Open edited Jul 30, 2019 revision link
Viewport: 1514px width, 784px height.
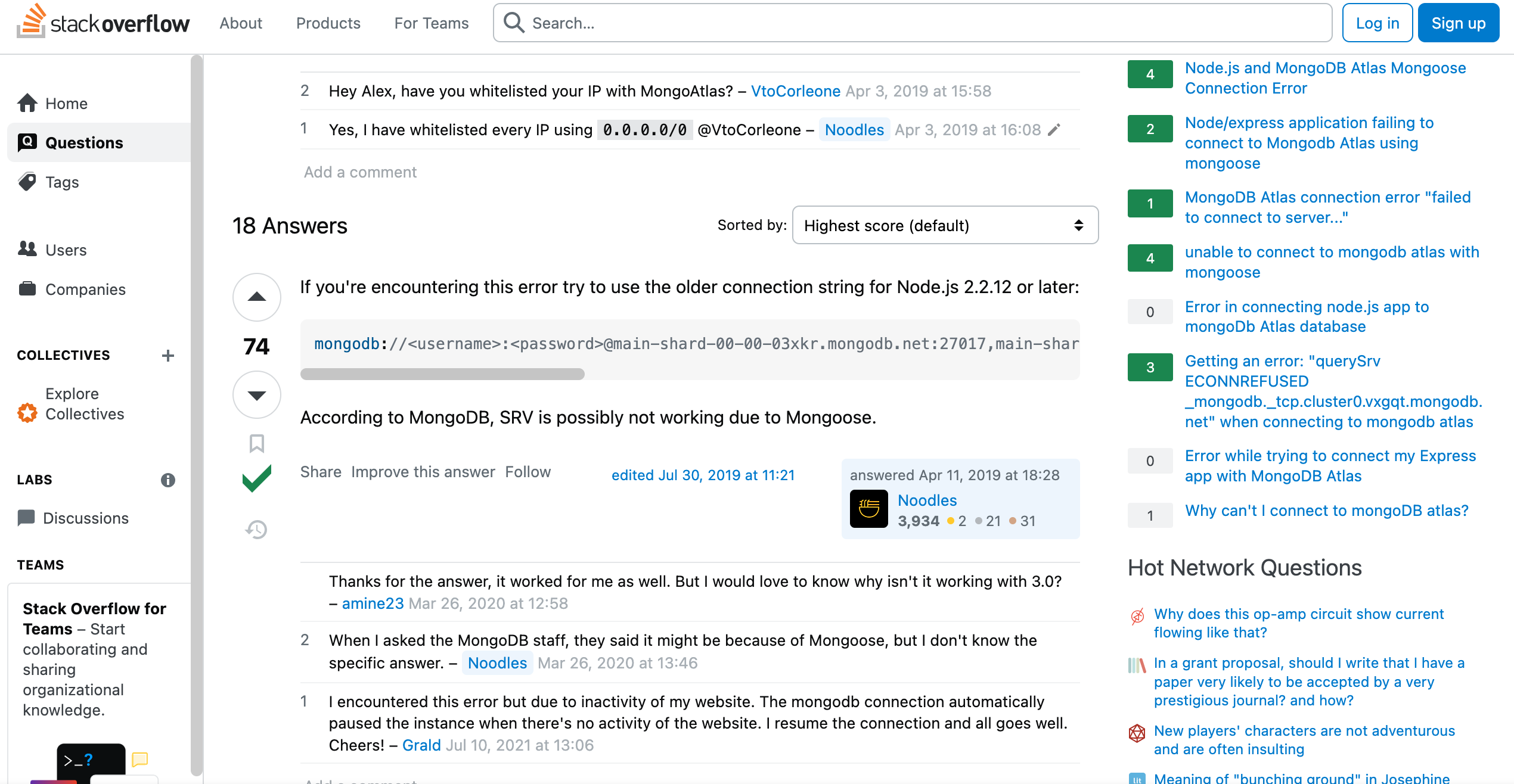[x=703, y=475]
